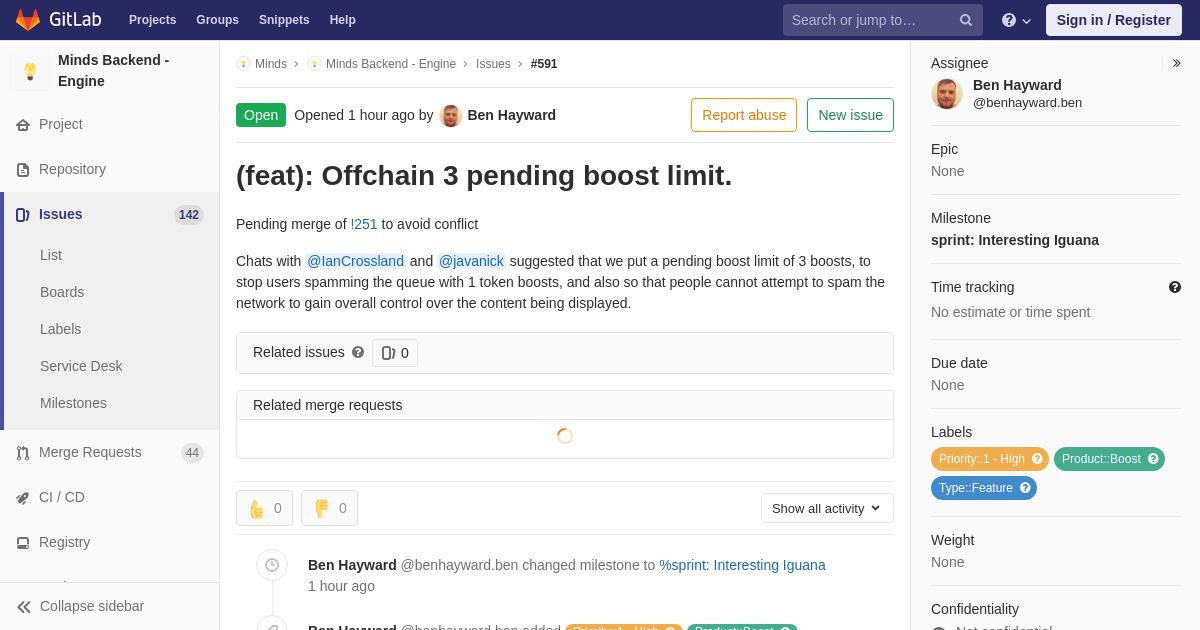Open the GitLab home logo

coord(58,20)
